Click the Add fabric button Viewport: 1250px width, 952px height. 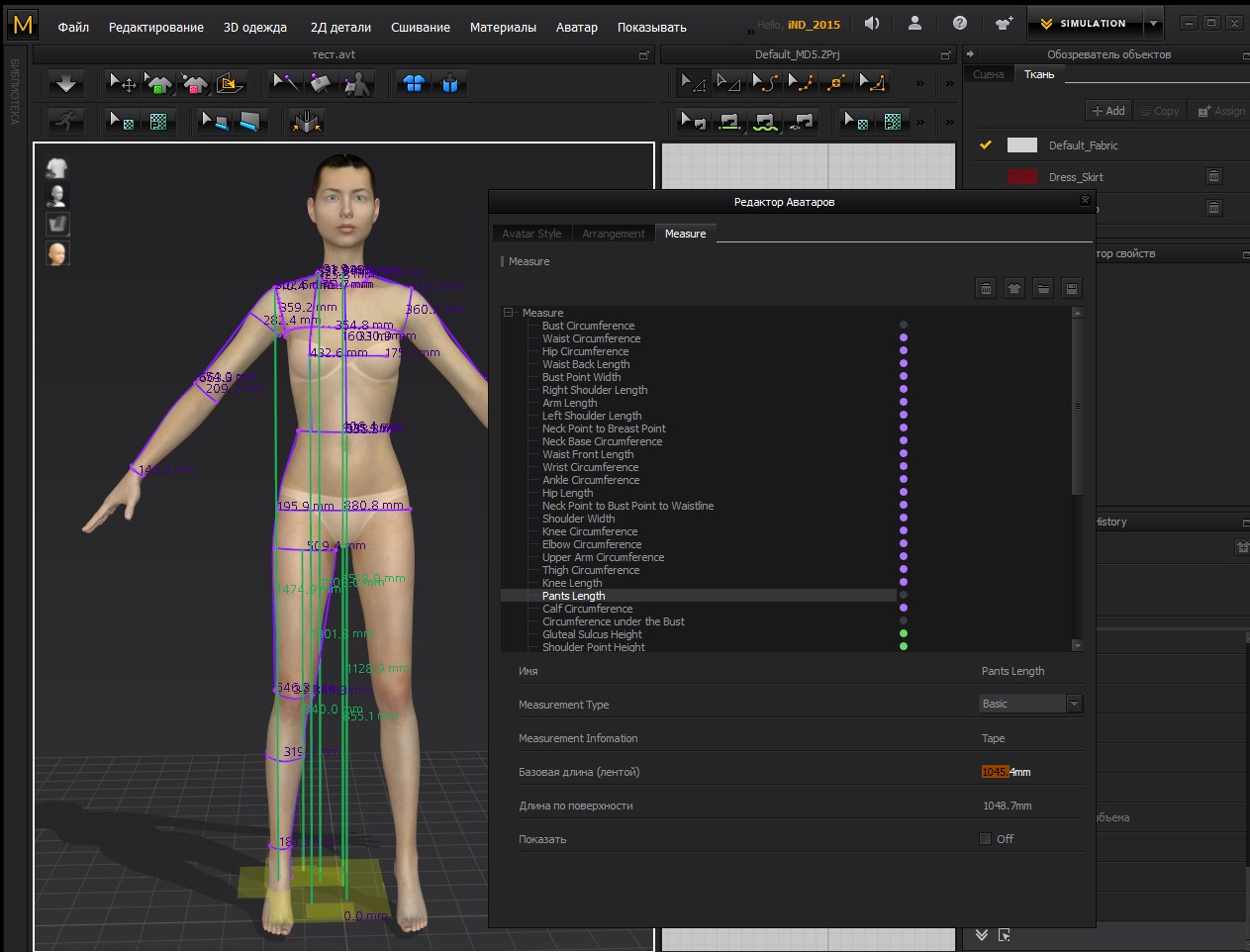(1107, 111)
